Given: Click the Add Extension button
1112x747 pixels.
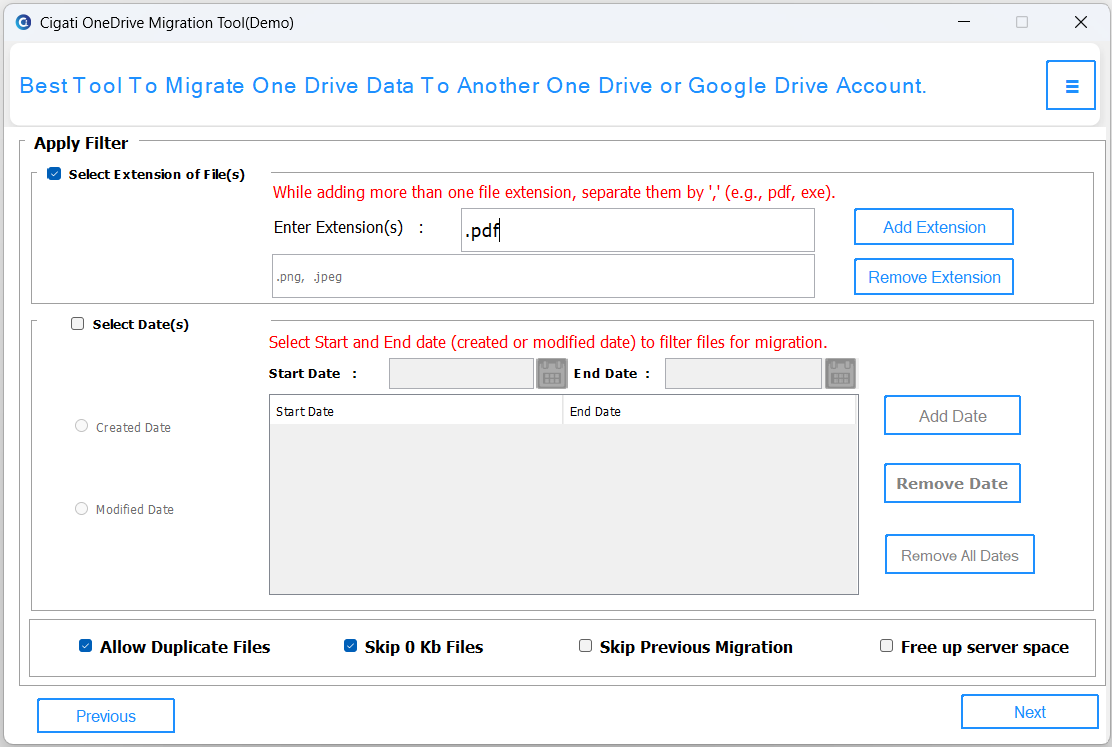Looking at the screenshot, I should pyautogui.click(x=934, y=227).
